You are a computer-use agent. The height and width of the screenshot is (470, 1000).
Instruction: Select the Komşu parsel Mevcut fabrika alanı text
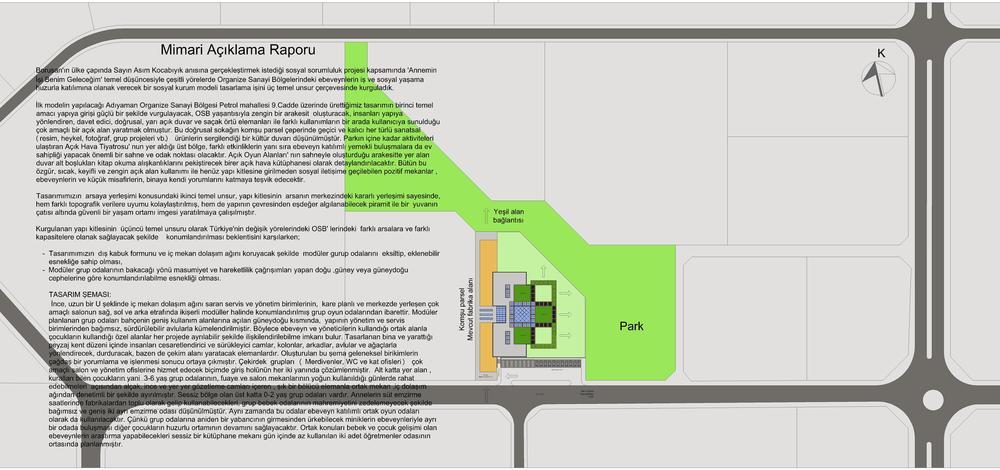pyautogui.click(x=471, y=309)
